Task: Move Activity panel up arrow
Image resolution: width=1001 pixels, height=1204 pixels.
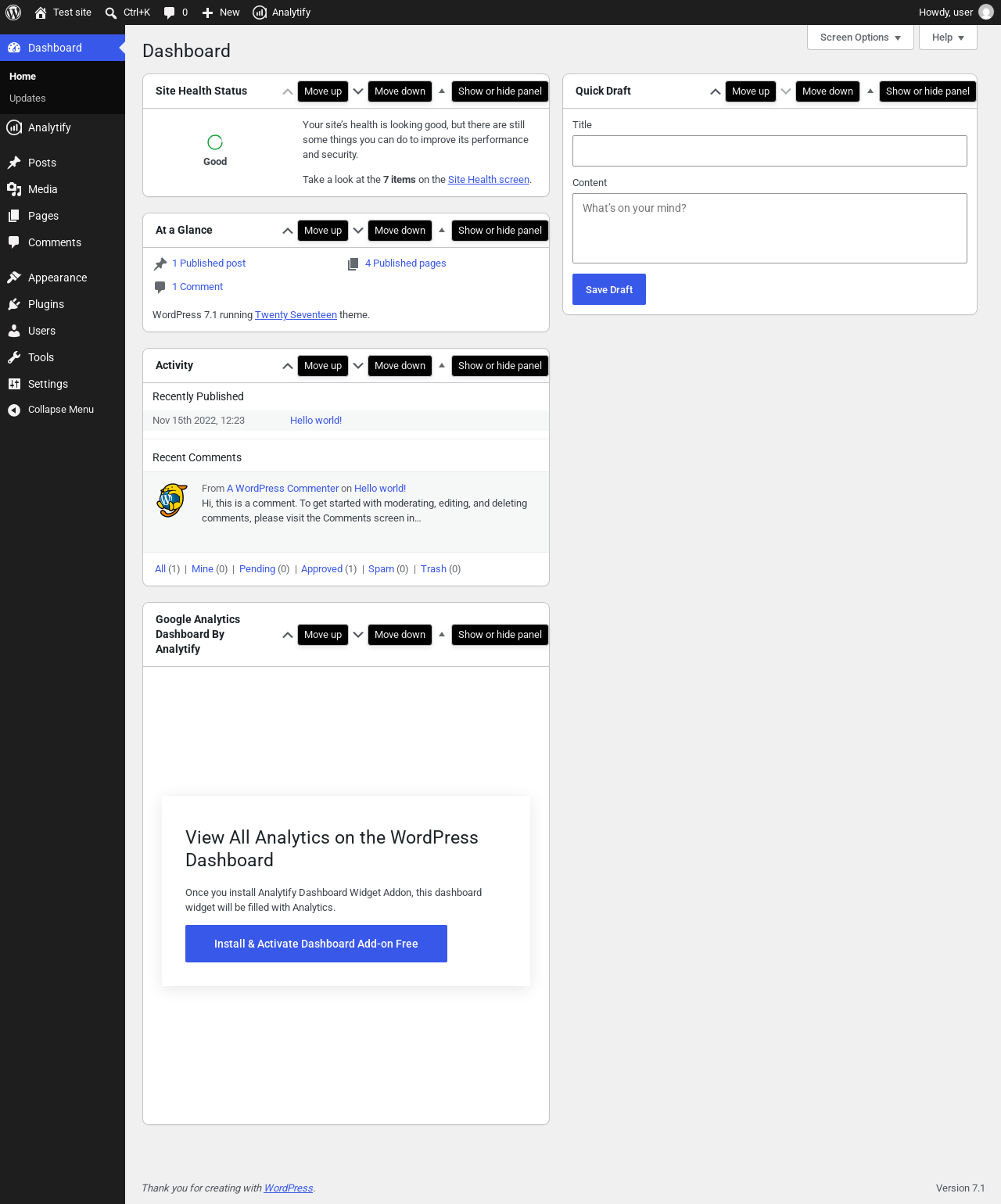Action: [x=288, y=366]
